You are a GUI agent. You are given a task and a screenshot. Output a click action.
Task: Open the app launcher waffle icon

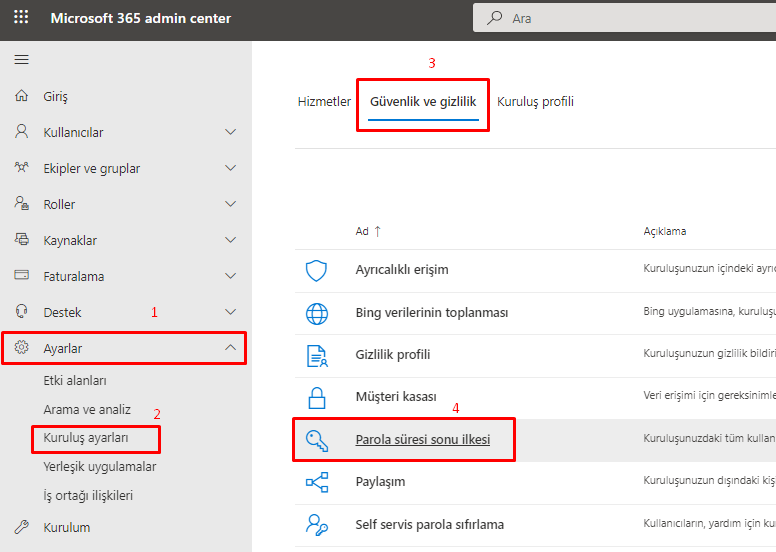click(x=21, y=18)
